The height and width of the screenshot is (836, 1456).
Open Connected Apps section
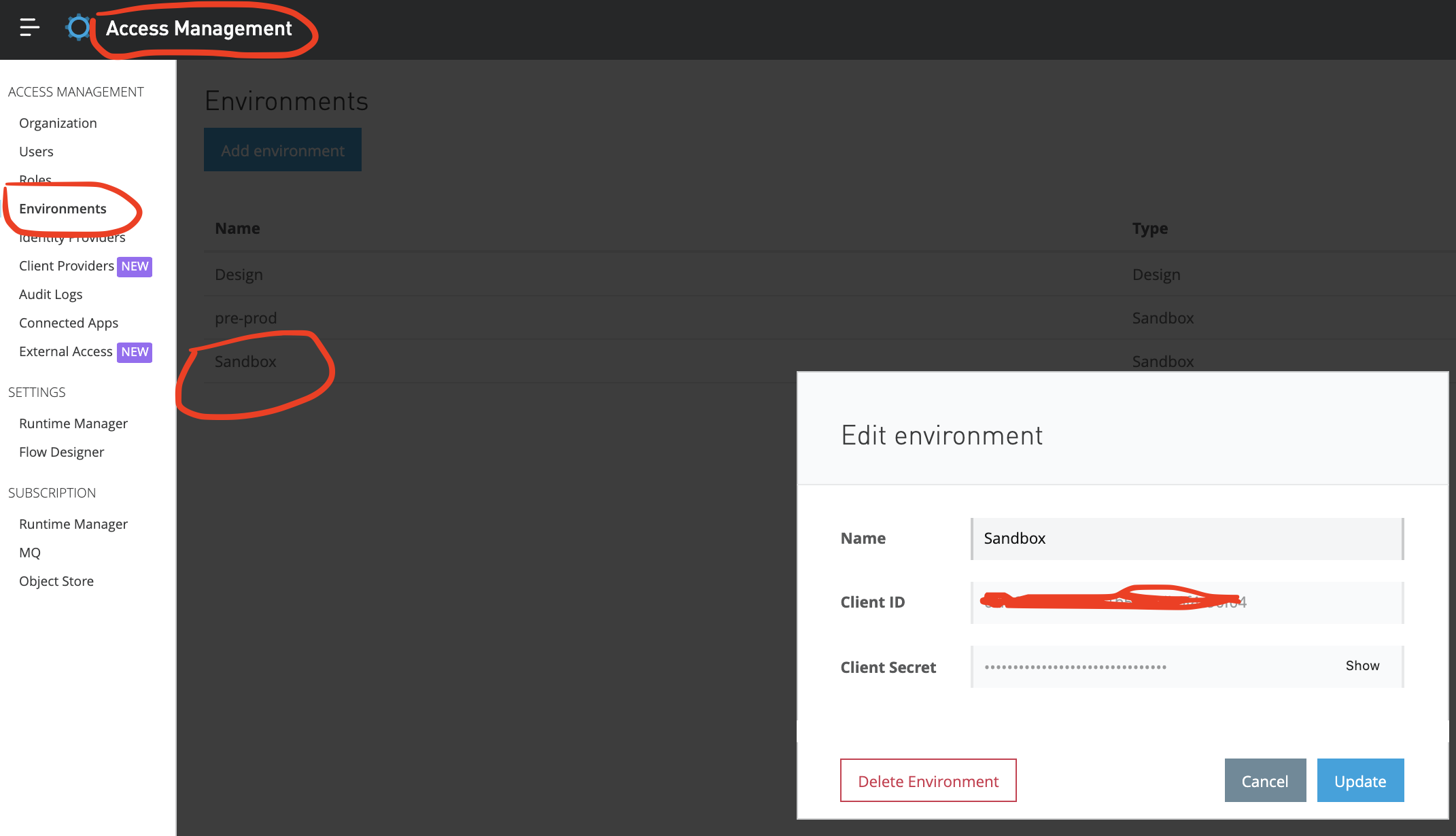[69, 323]
